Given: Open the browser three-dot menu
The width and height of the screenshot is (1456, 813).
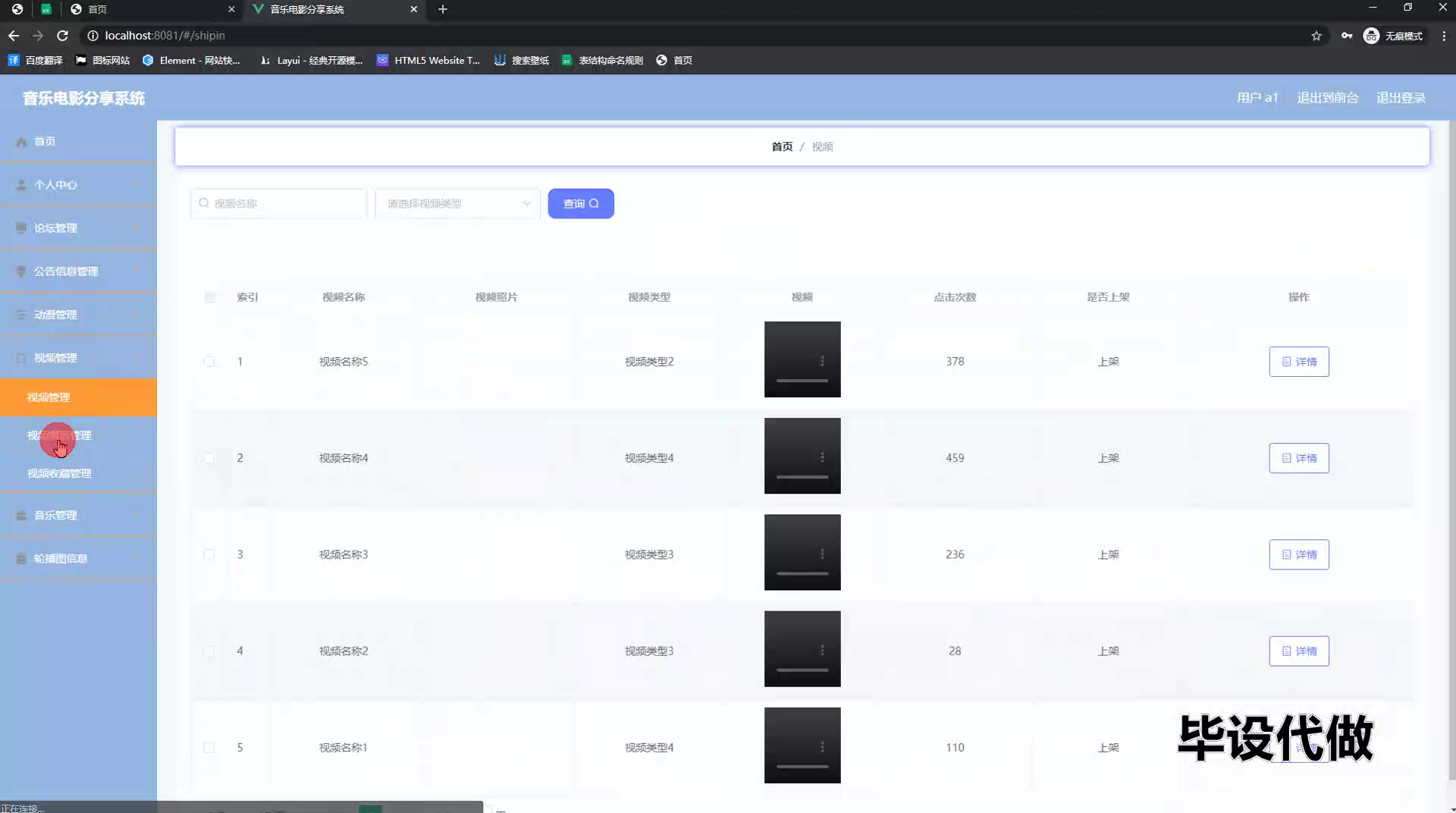Looking at the screenshot, I should [1444, 36].
